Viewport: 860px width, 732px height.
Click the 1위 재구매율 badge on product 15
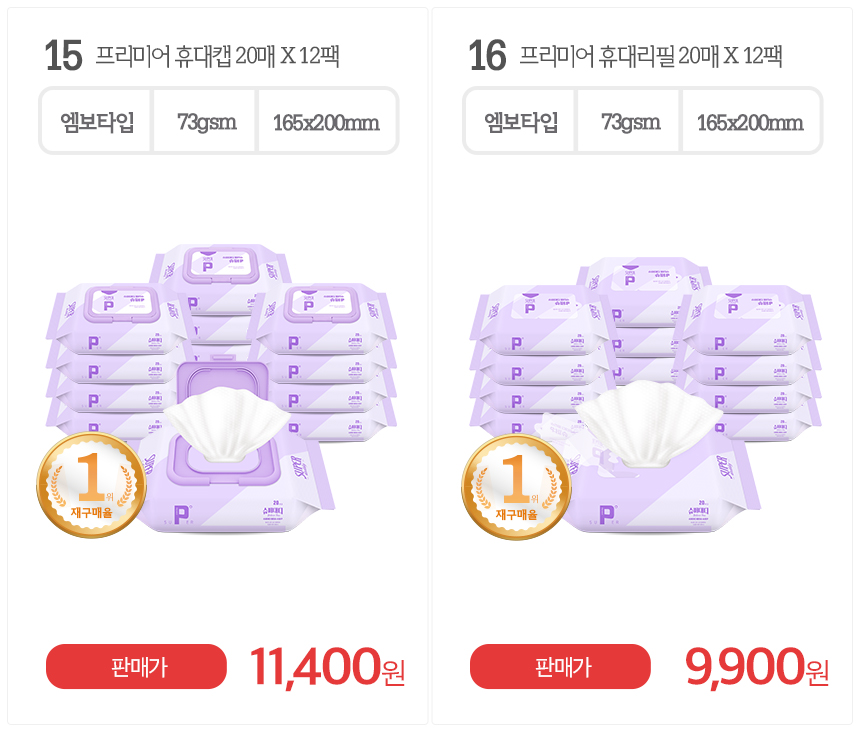91,485
